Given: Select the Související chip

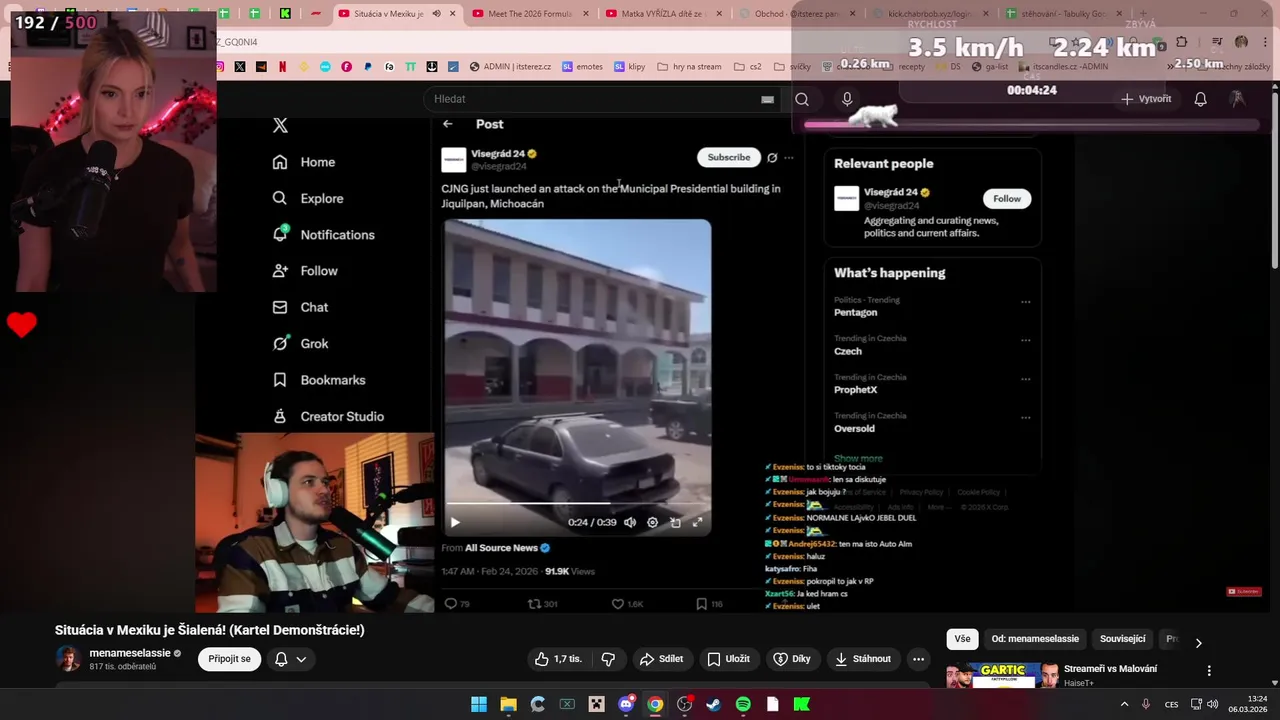Looking at the screenshot, I should [x=1123, y=639].
